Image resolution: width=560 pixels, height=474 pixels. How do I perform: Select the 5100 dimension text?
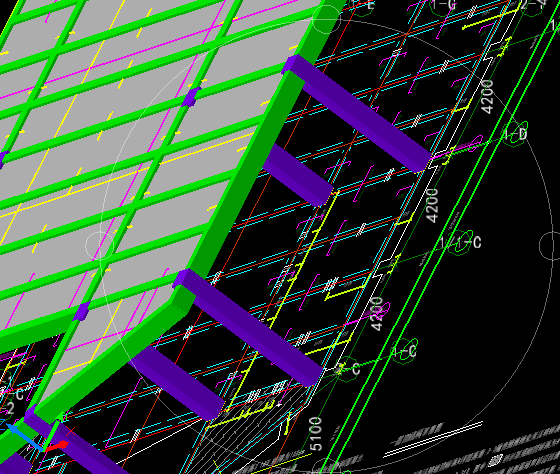[x=316, y=433]
